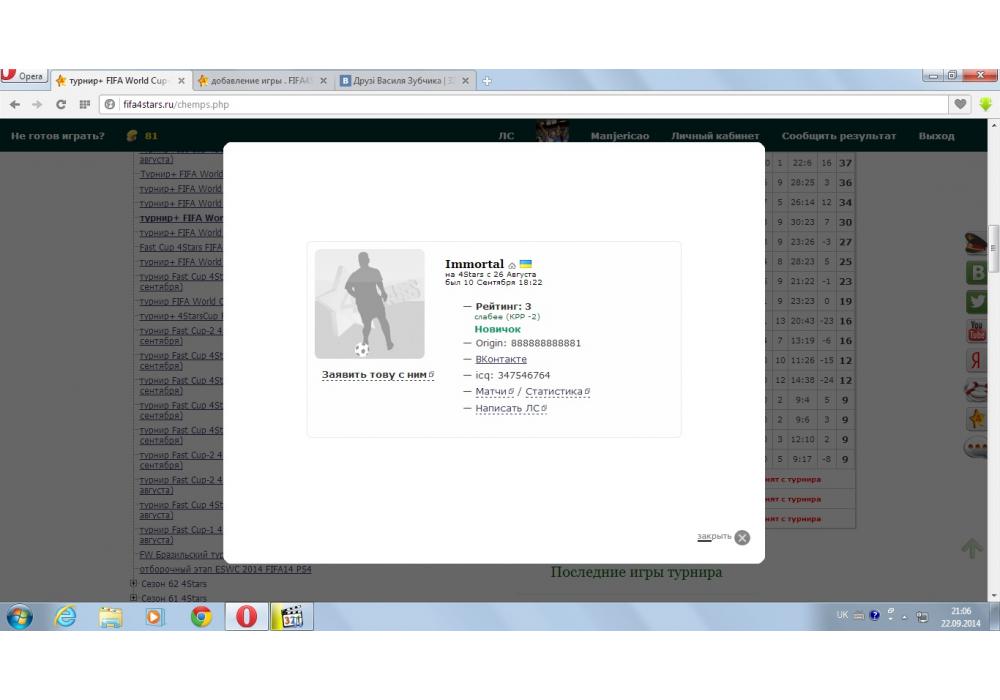
Task: Click the address bar with fifa4stars.ru URL
Action: pyautogui.click(x=500, y=104)
